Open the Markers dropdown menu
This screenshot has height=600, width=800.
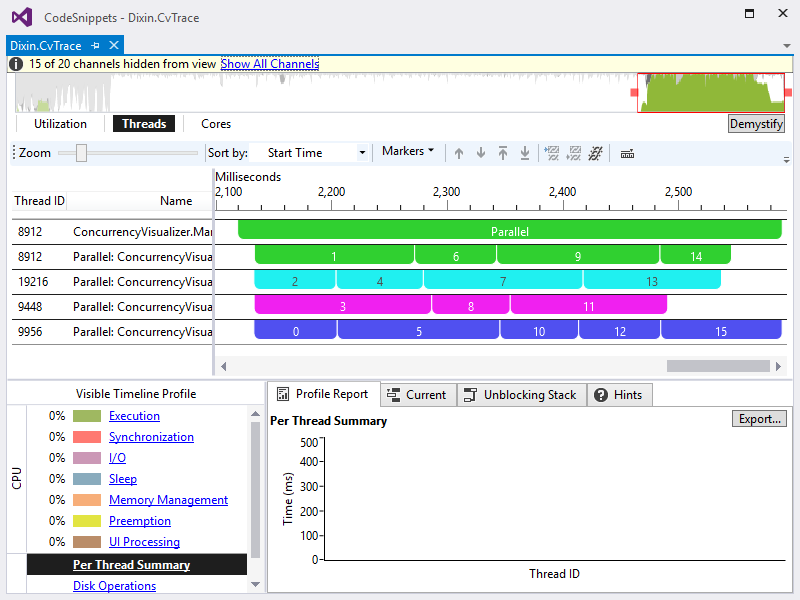click(408, 151)
